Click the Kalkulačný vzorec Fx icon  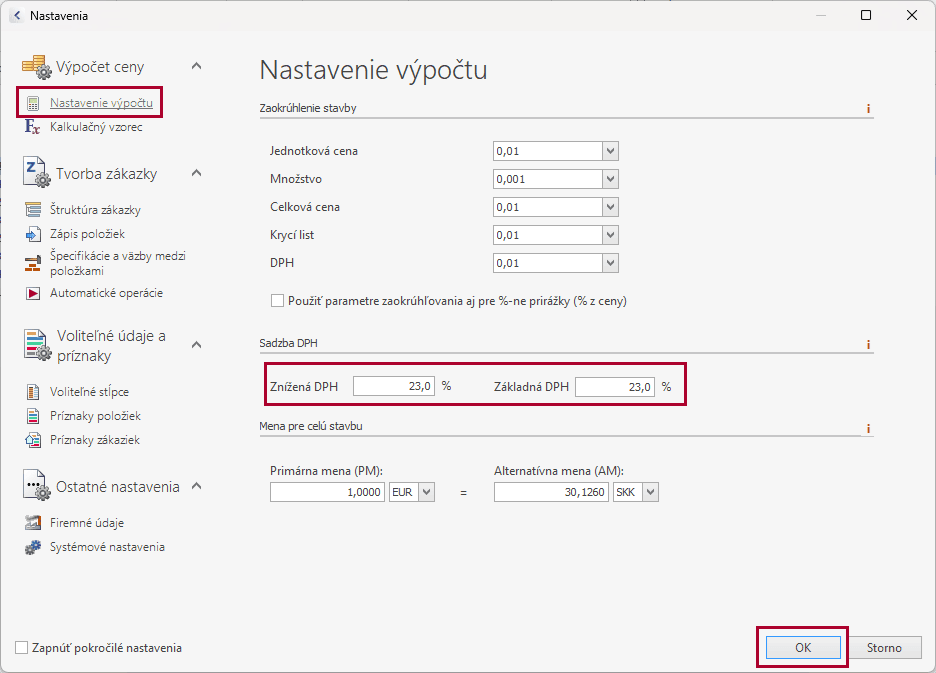tap(32, 128)
